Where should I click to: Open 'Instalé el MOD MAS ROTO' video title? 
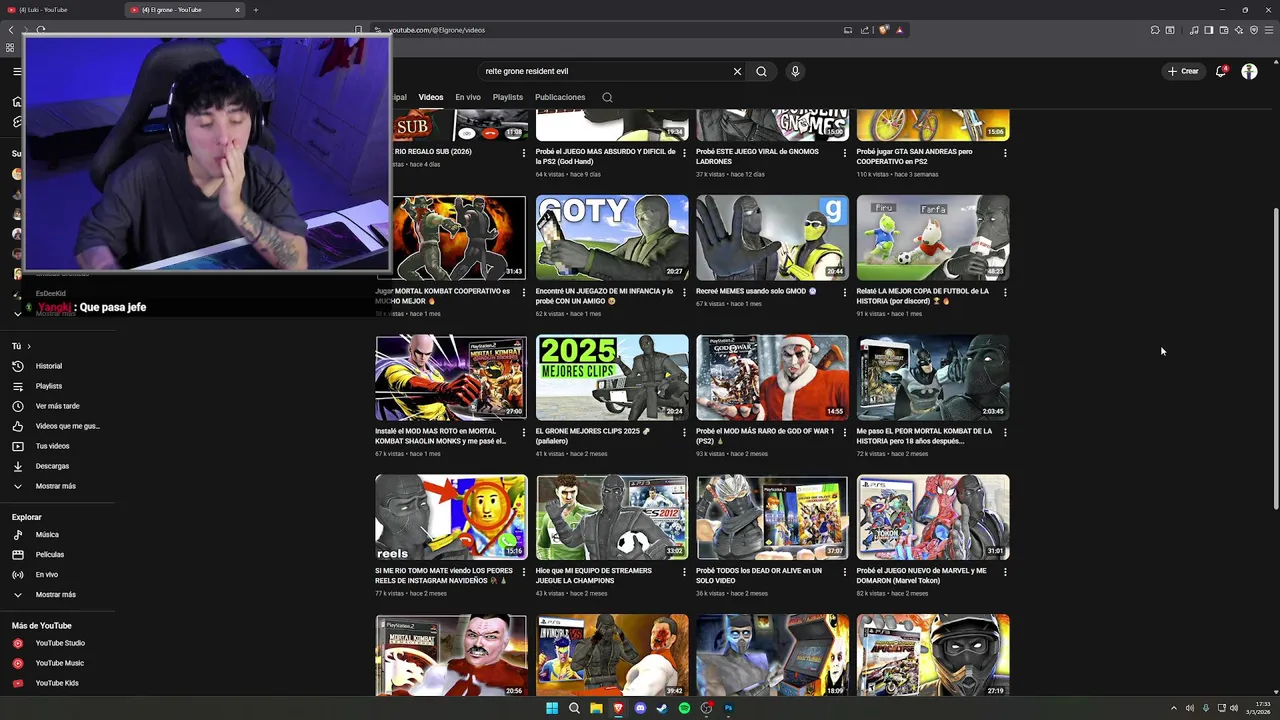[x=441, y=436]
